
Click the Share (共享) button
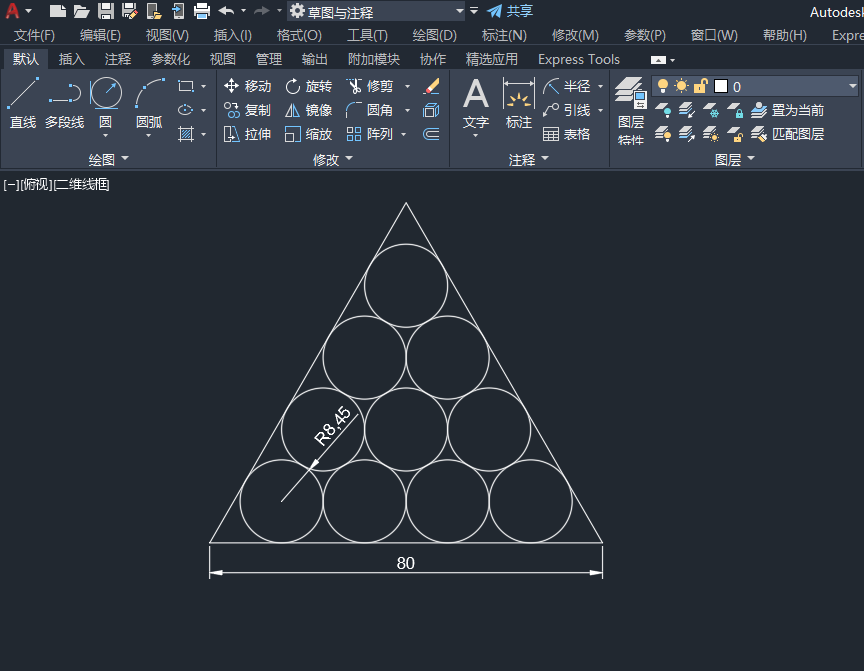tap(510, 10)
